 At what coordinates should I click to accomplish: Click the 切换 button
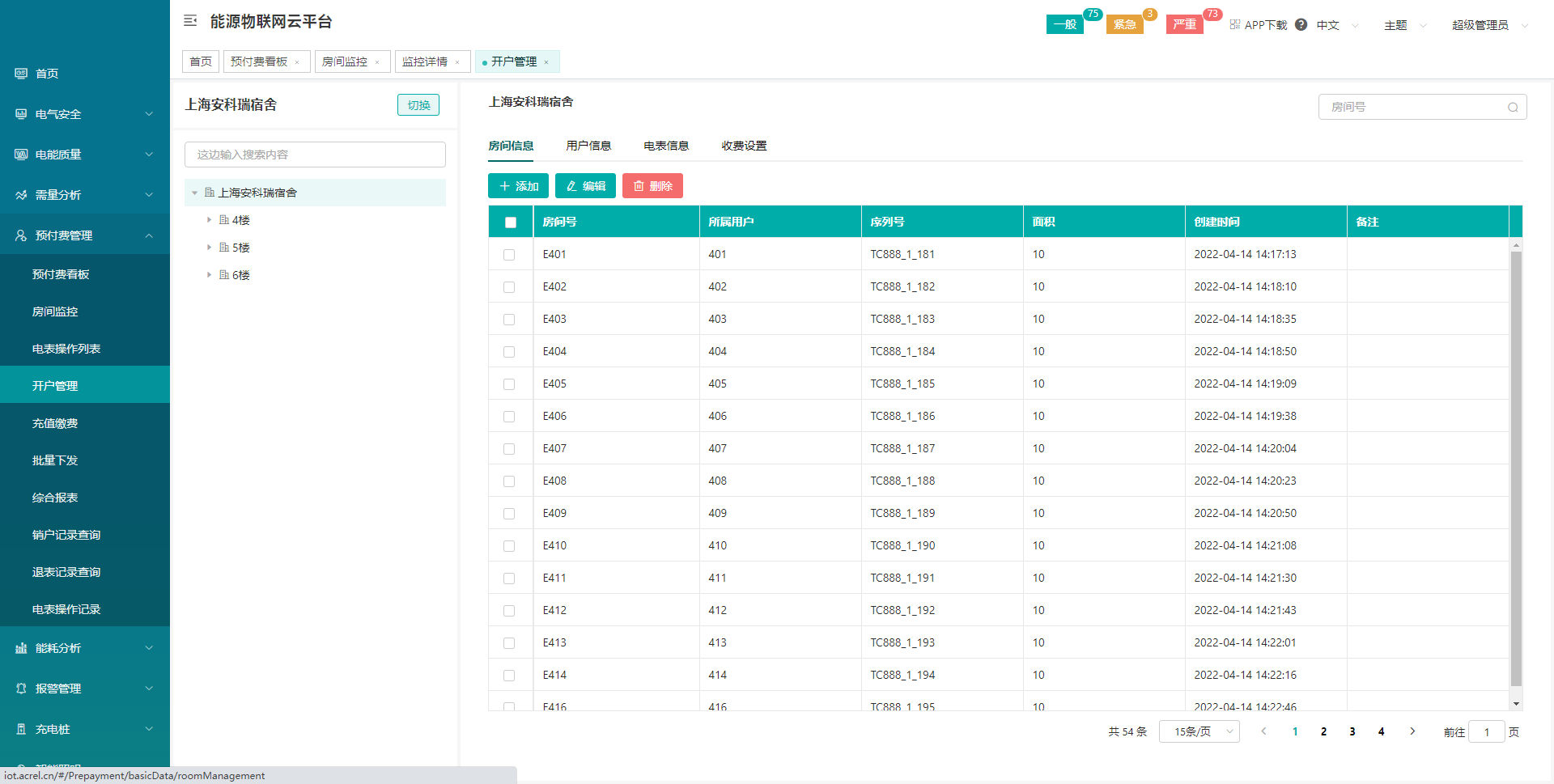click(418, 105)
